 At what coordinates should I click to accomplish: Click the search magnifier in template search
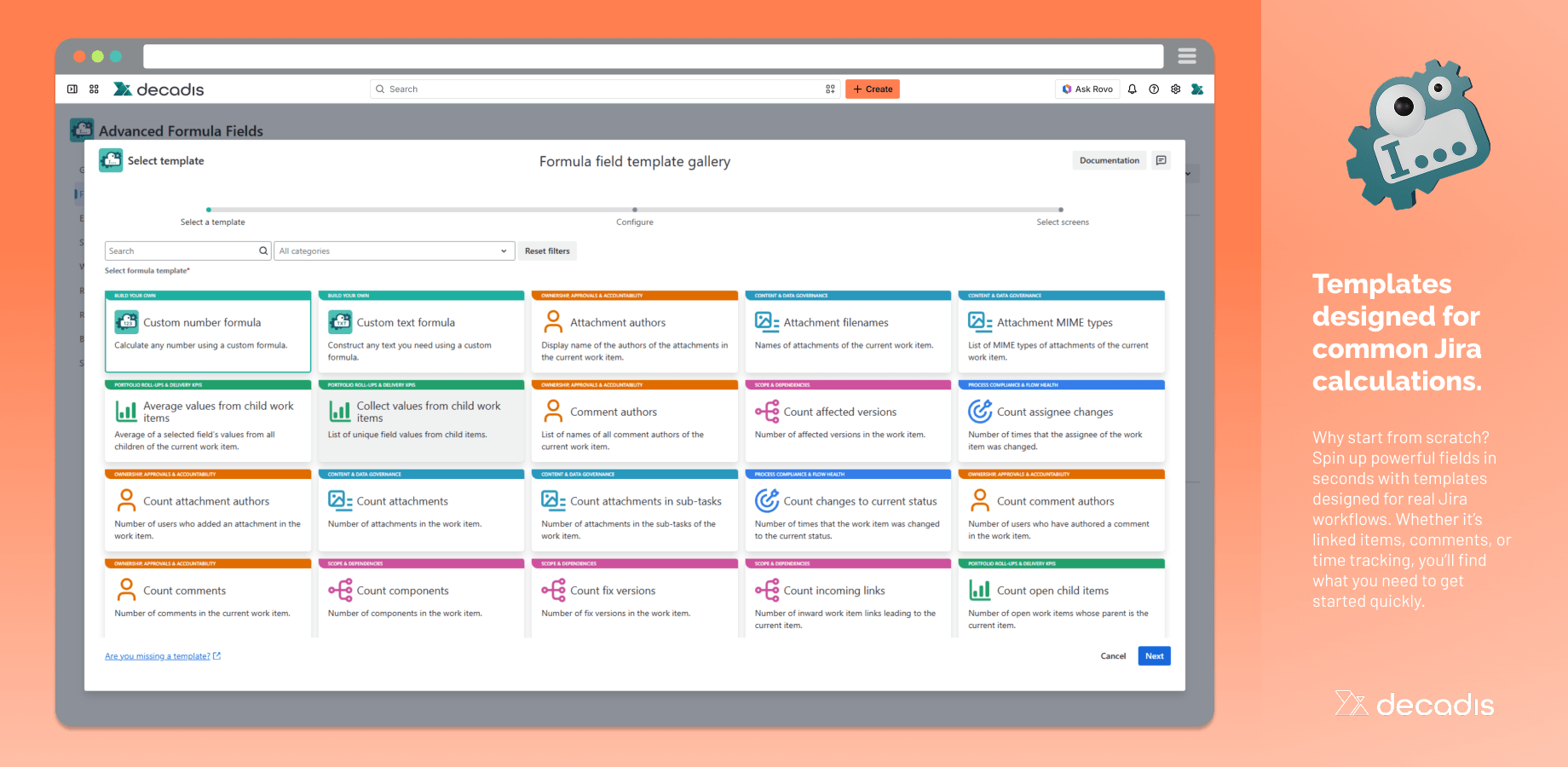[263, 251]
